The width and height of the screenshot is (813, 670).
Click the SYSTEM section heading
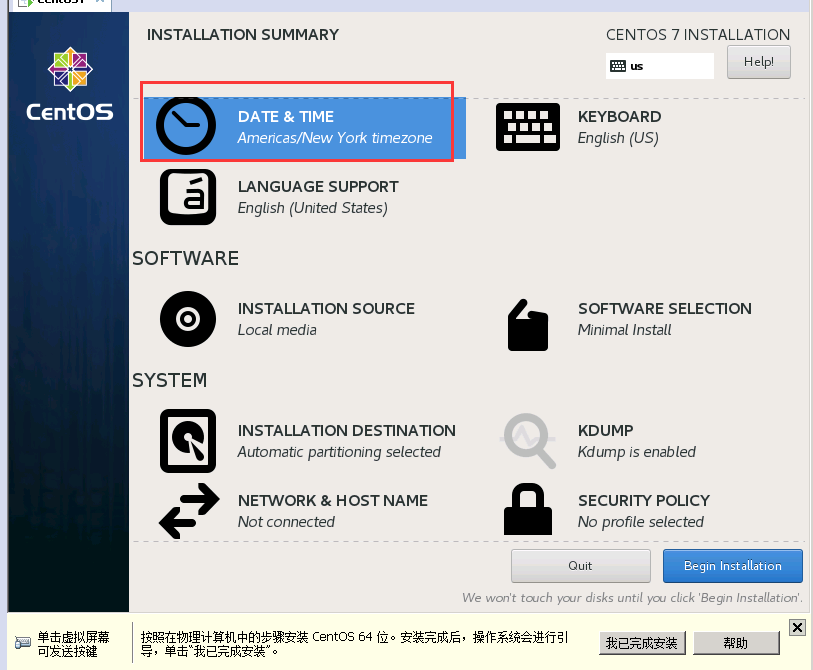(x=170, y=380)
